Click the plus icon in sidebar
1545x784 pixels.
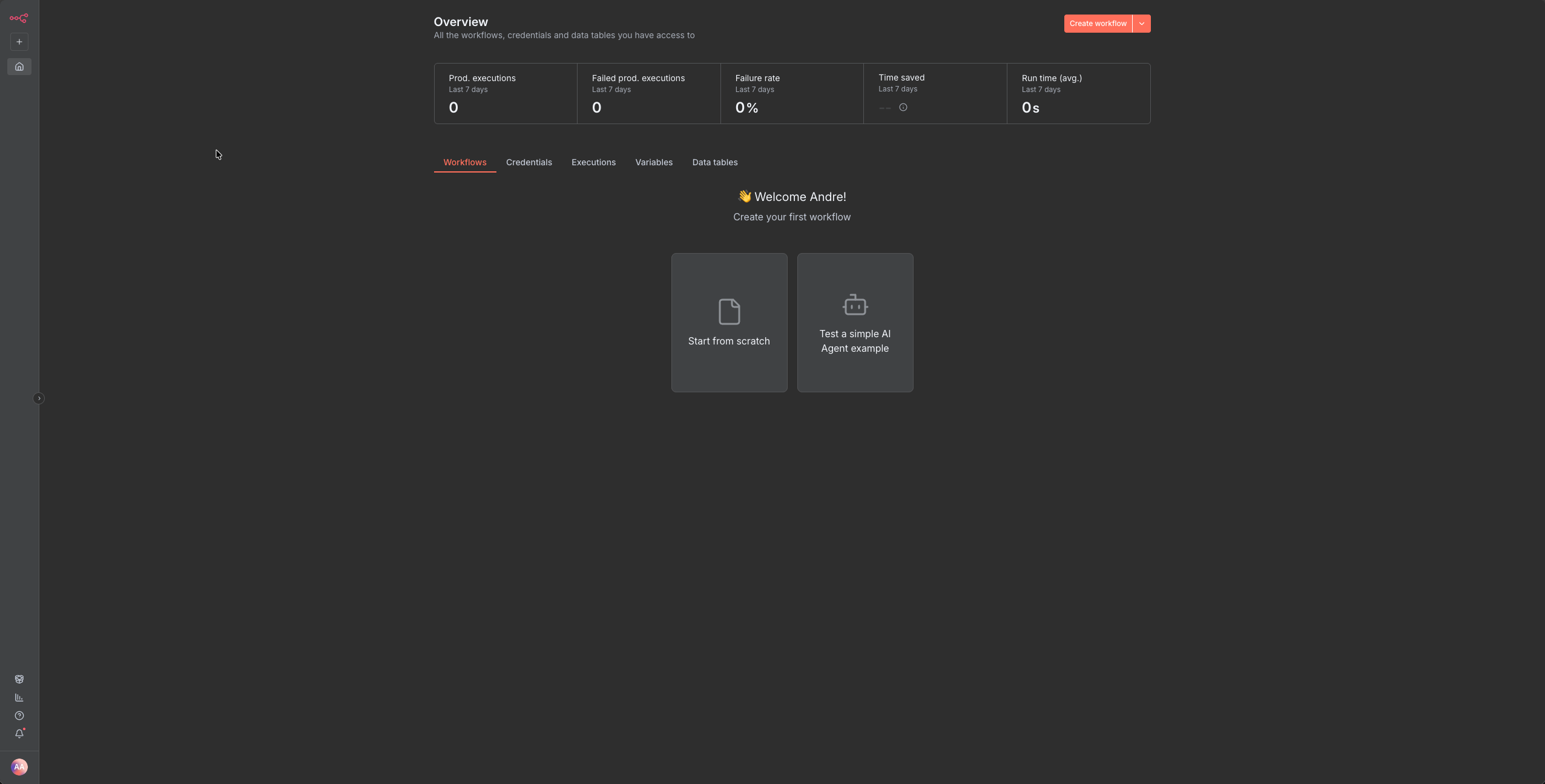[x=19, y=42]
